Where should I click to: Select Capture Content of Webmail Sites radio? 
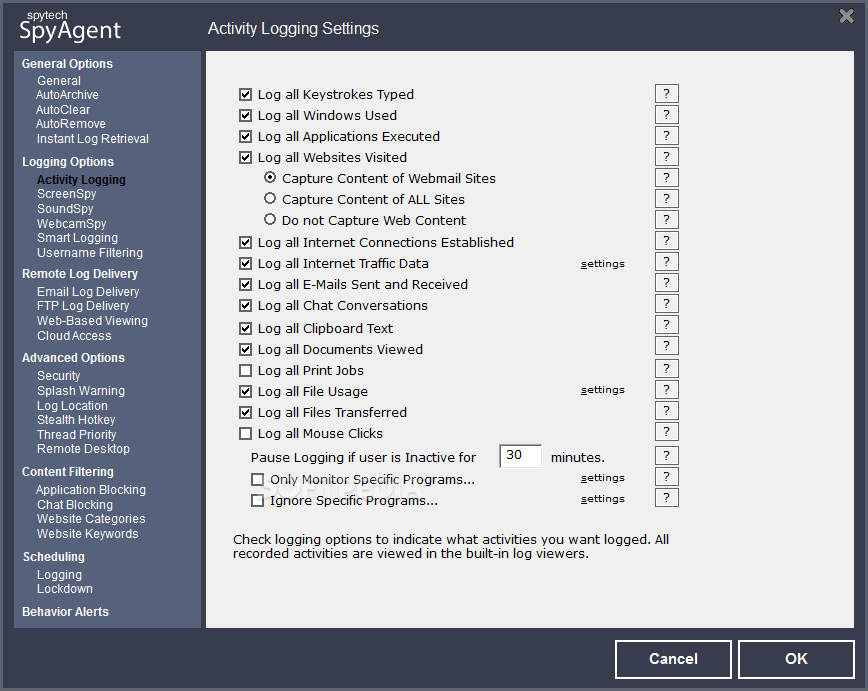coord(270,177)
